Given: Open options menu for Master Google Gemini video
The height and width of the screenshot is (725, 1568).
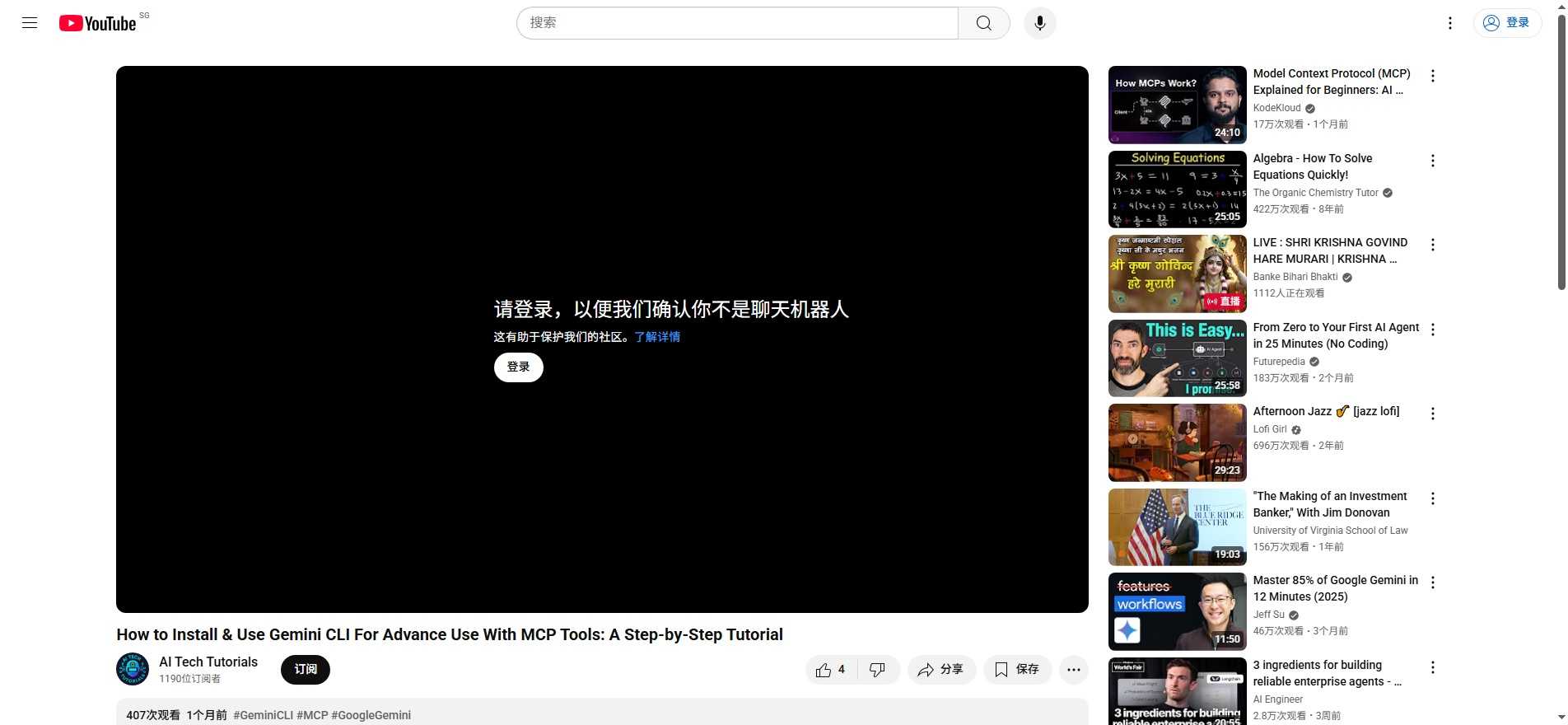Looking at the screenshot, I should pyautogui.click(x=1433, y=582).
